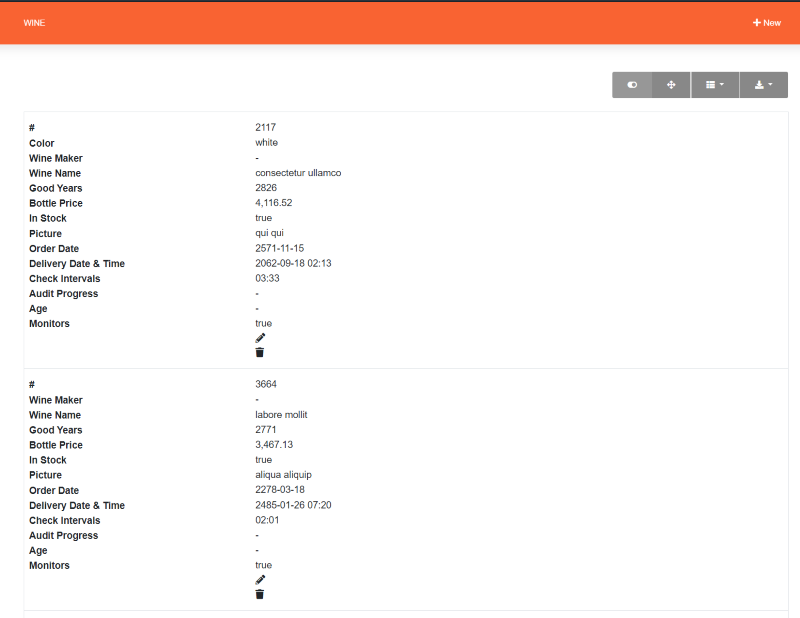The height and width of the screenshot is (618, 800).
Task: Edit wine 2117 with pencil icon
Action: (260, 338)
